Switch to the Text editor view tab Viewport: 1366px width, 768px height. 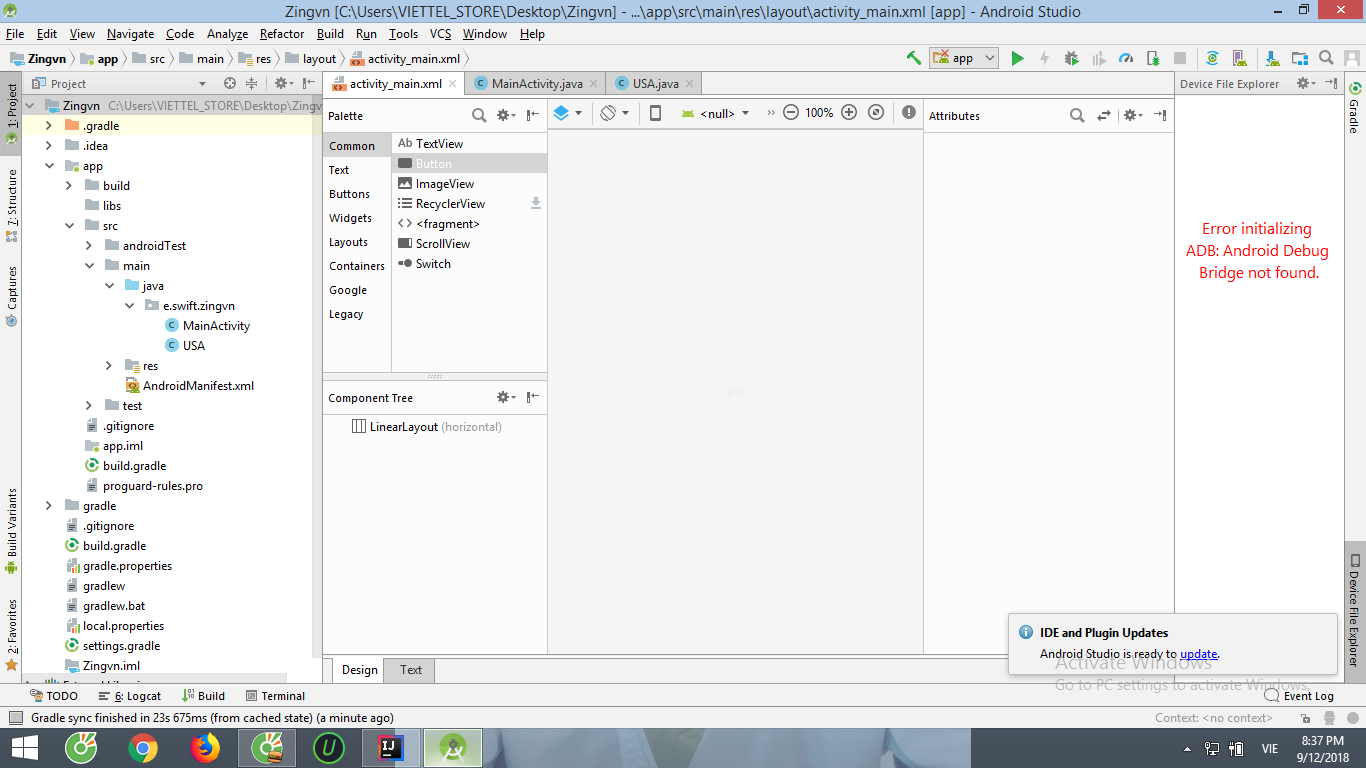pos(411,670)
